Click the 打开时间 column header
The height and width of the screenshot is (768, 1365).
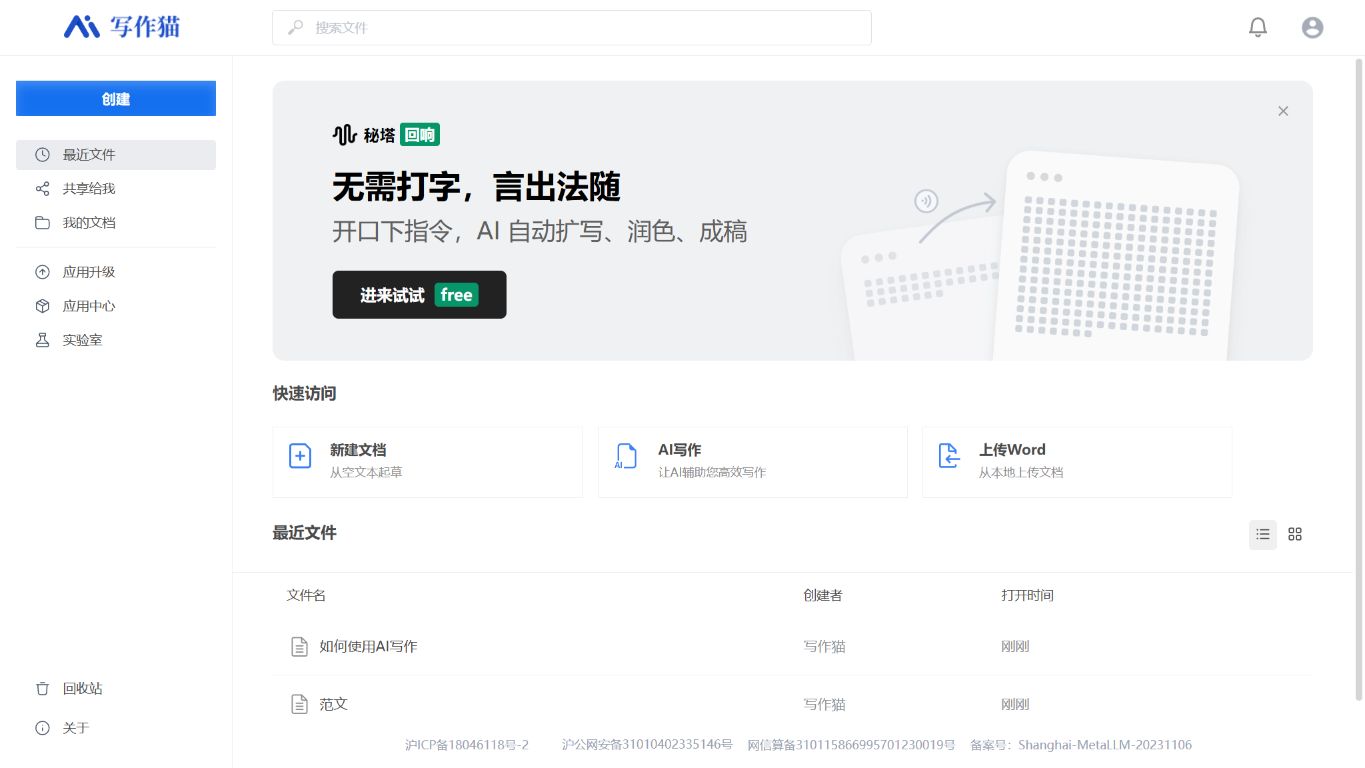[x=1028, y=595]
